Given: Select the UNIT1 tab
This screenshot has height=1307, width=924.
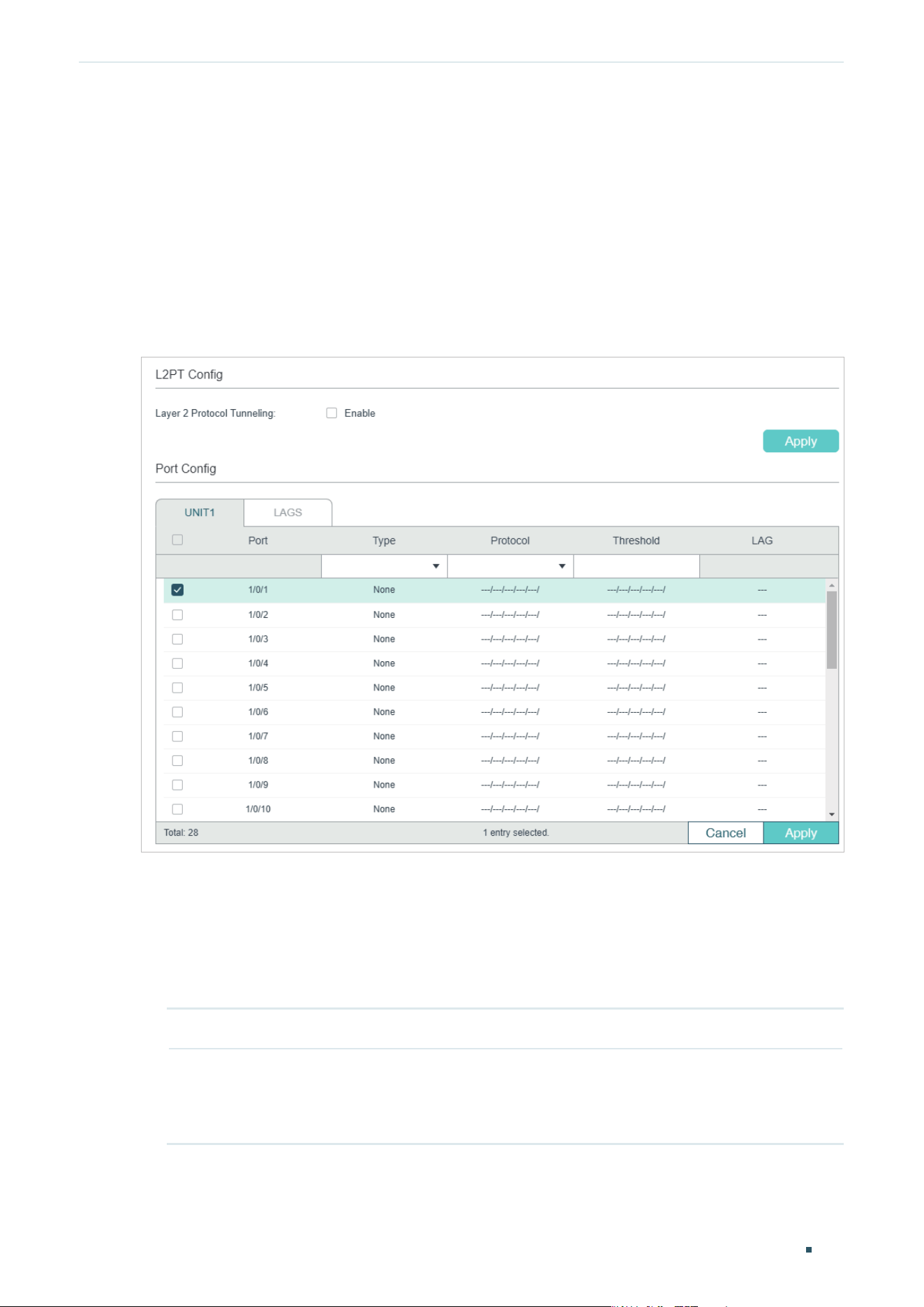Looking at the screenshot, I should 200,512.
